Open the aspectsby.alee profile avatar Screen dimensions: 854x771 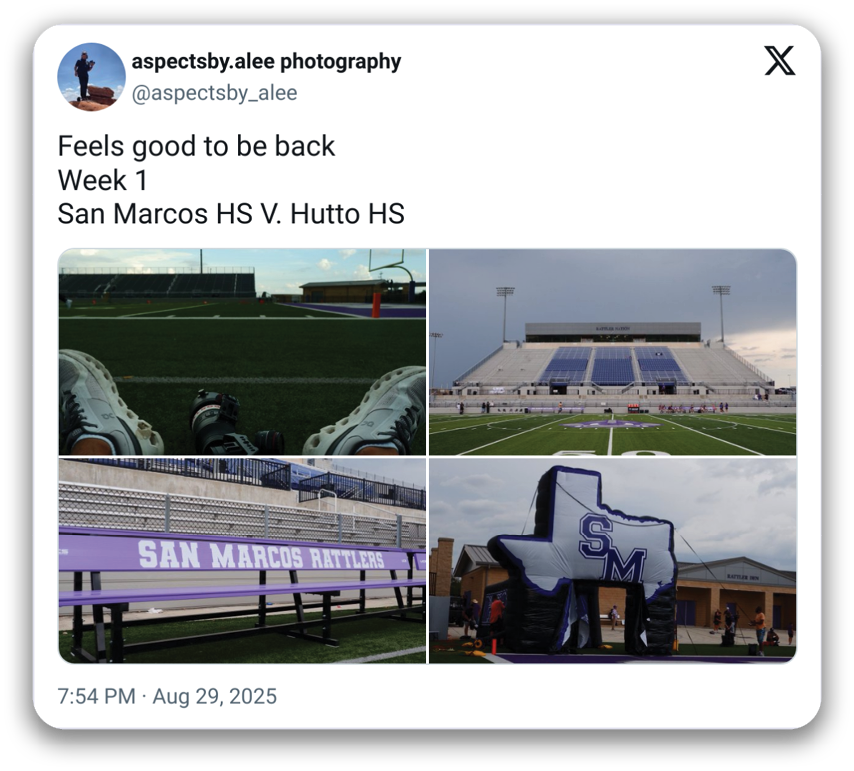91,77
